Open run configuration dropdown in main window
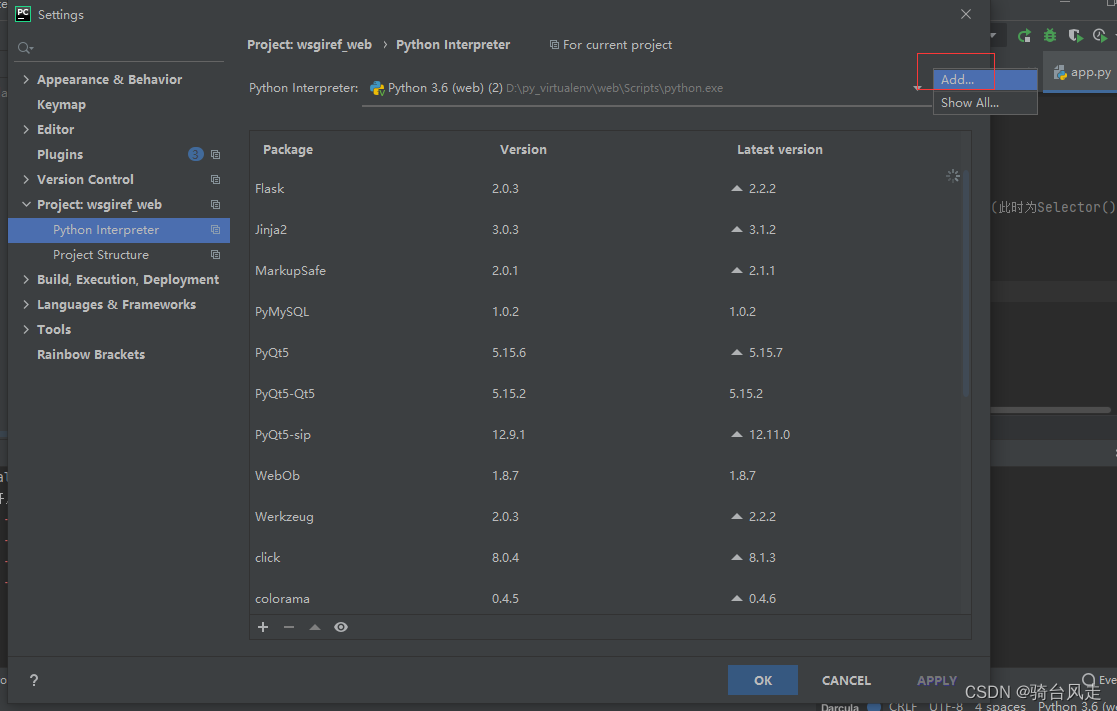Screen dimensions: 1117x711 point(993,36)
